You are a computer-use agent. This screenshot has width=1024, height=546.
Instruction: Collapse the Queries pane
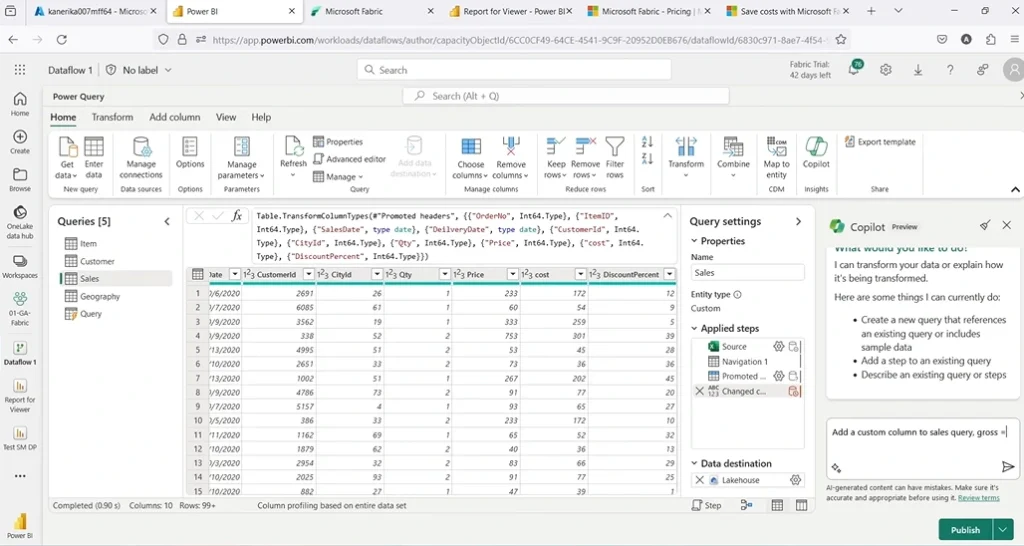167,221
